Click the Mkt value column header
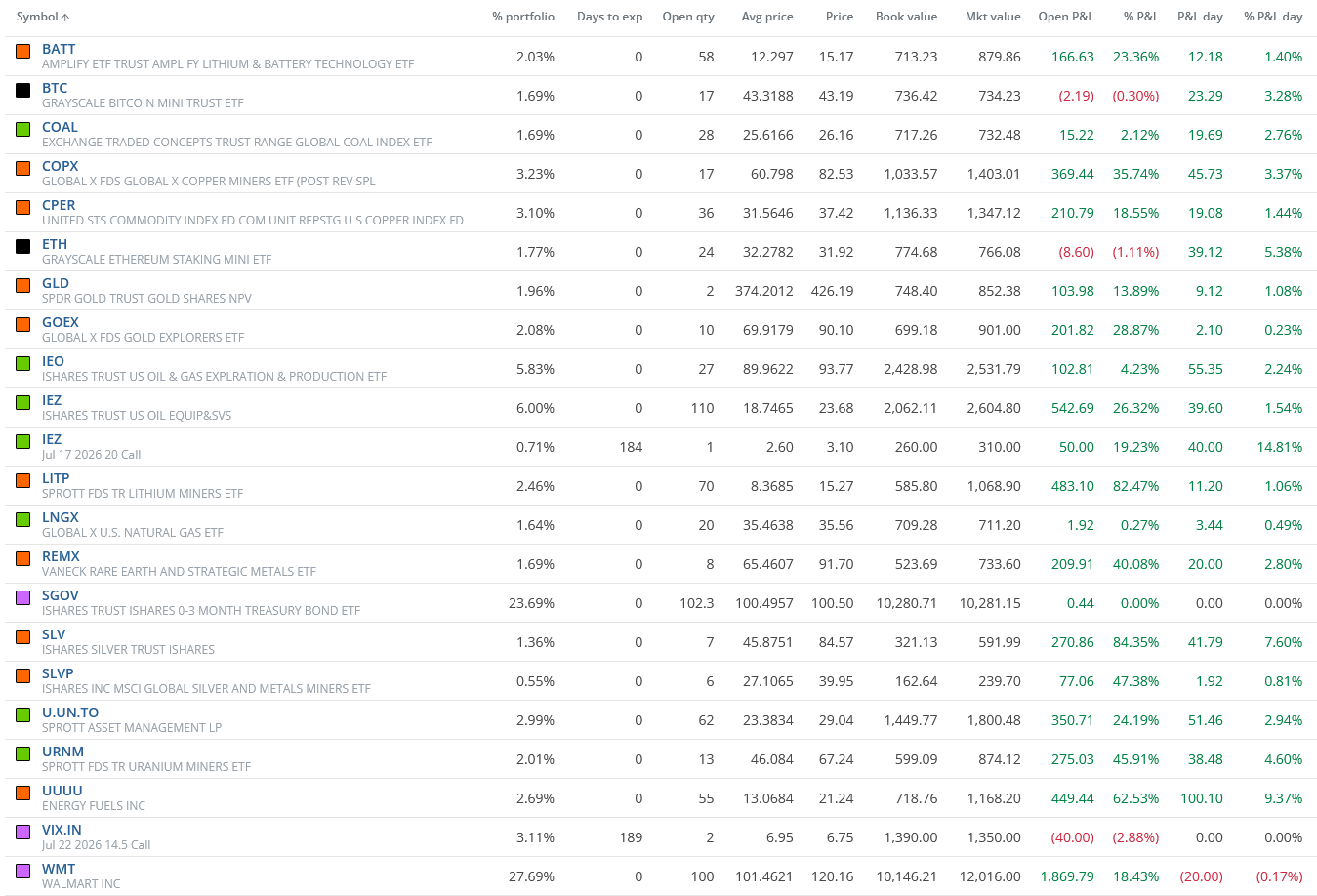The width and height of the screenshot is (1317, 896). coord(992,17)
